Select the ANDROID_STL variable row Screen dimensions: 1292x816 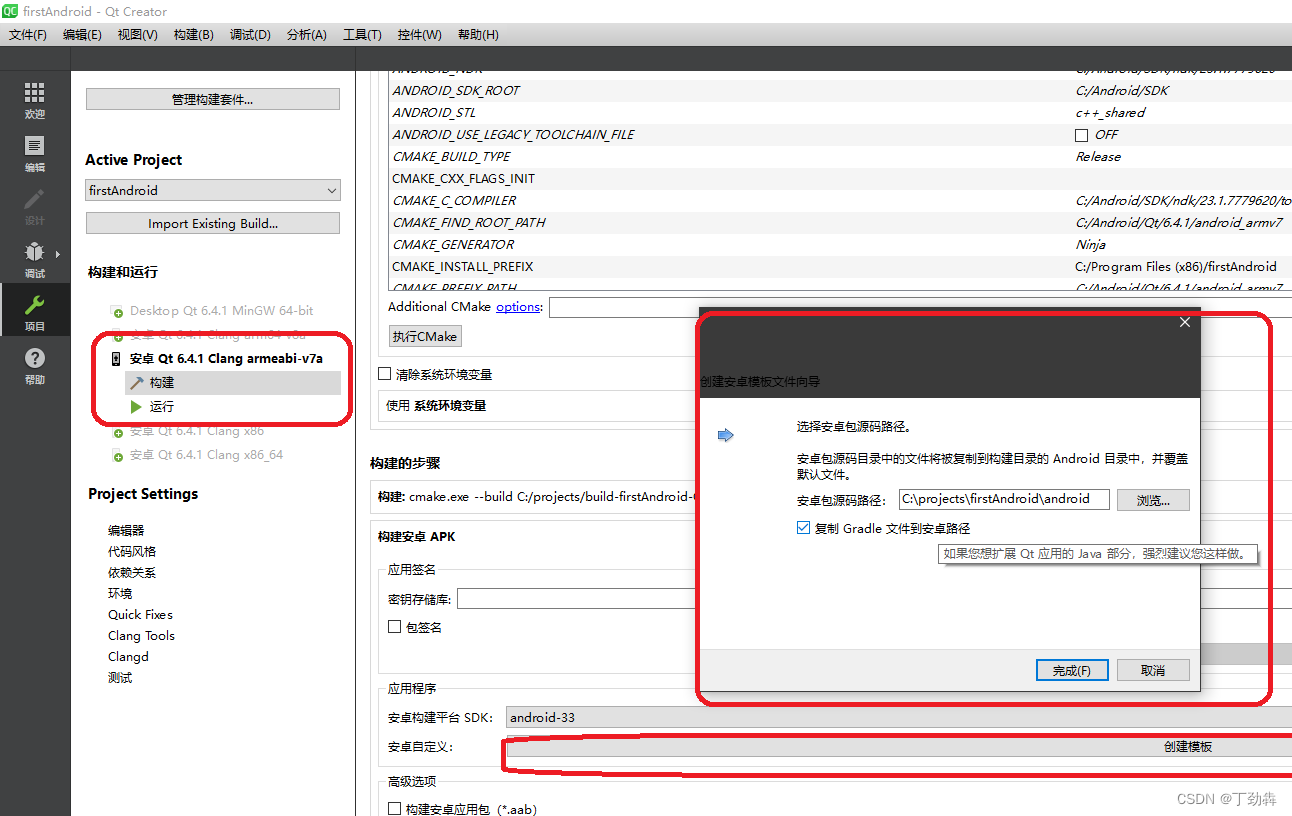tap(840, 113)
